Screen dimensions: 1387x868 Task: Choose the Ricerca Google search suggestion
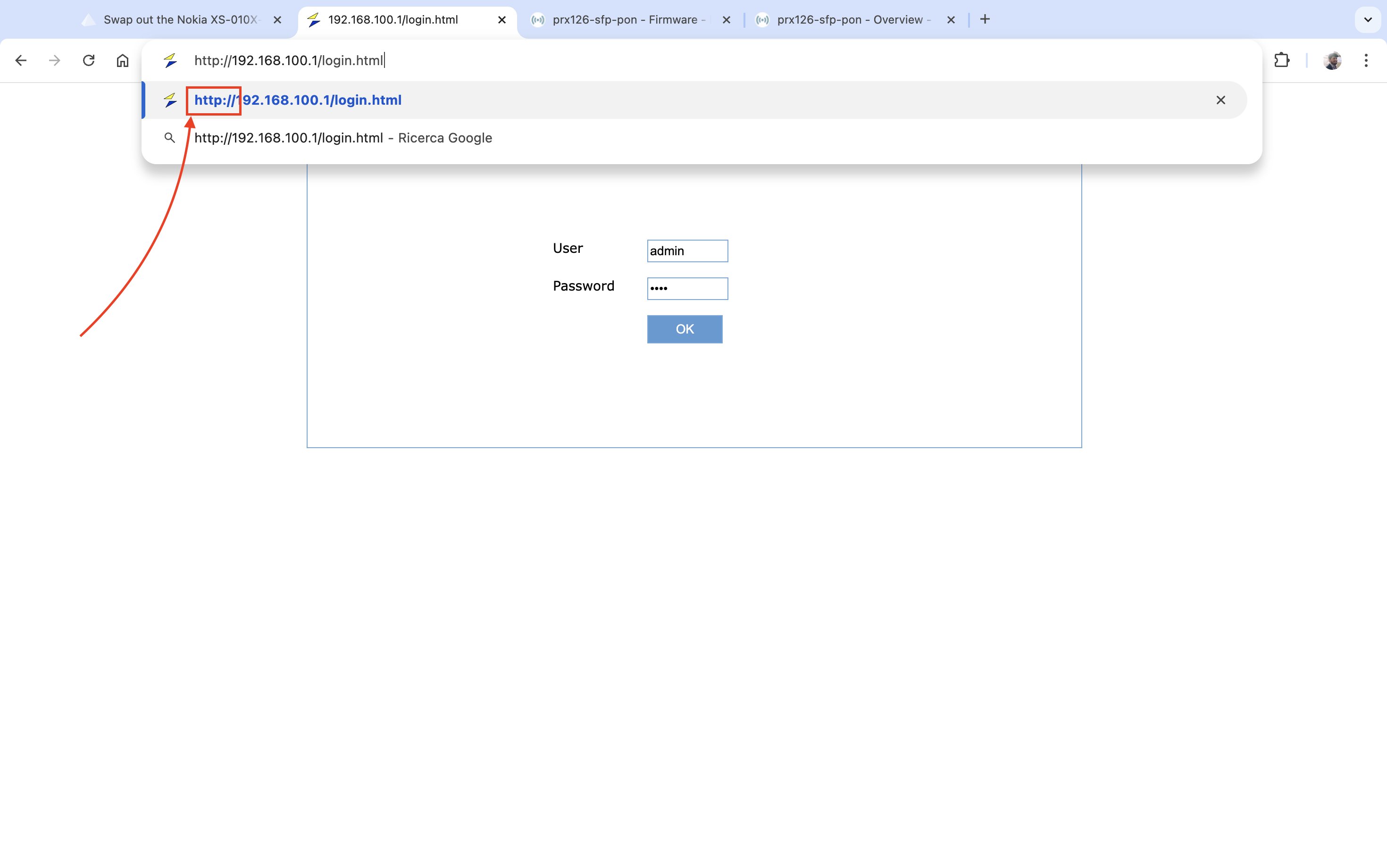[x=343, y=138]
